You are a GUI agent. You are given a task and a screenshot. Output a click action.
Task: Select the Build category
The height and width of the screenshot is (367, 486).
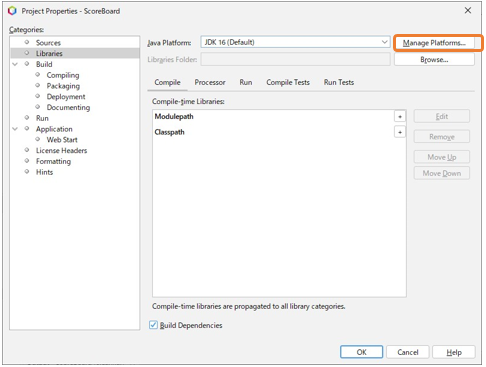44,64
